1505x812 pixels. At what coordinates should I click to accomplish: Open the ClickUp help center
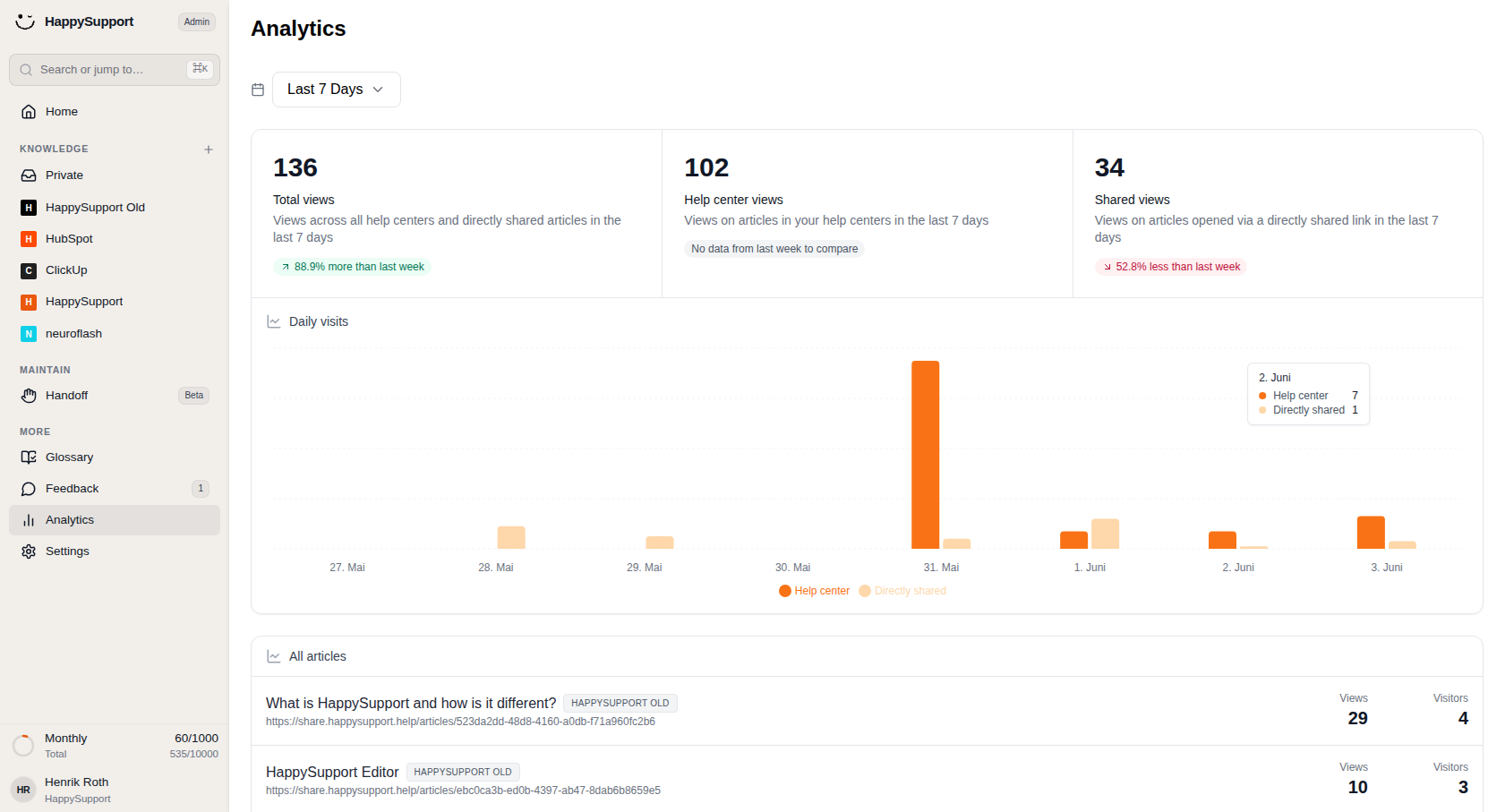115,270
